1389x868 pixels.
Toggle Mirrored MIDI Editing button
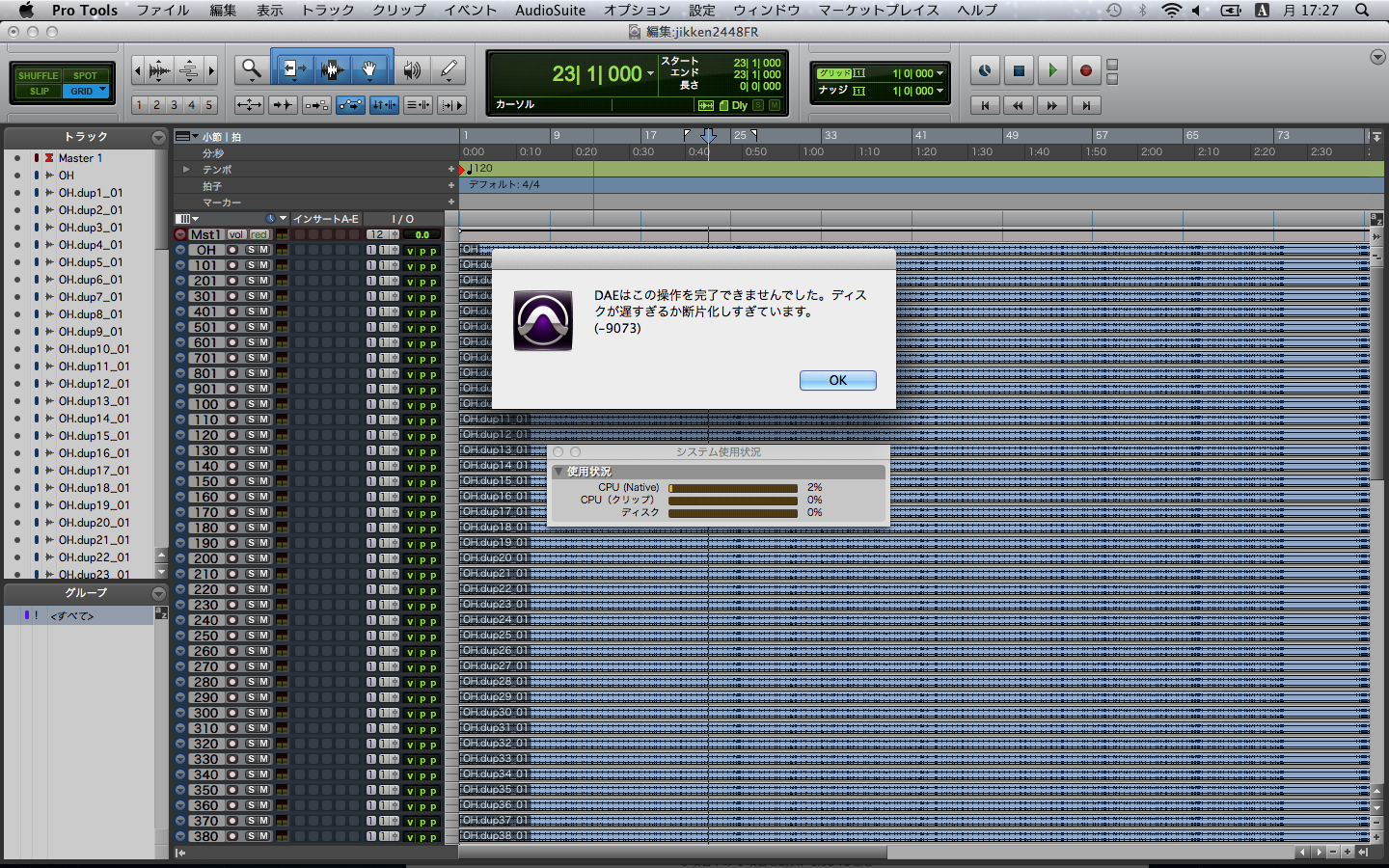click(x=316, y=105)
